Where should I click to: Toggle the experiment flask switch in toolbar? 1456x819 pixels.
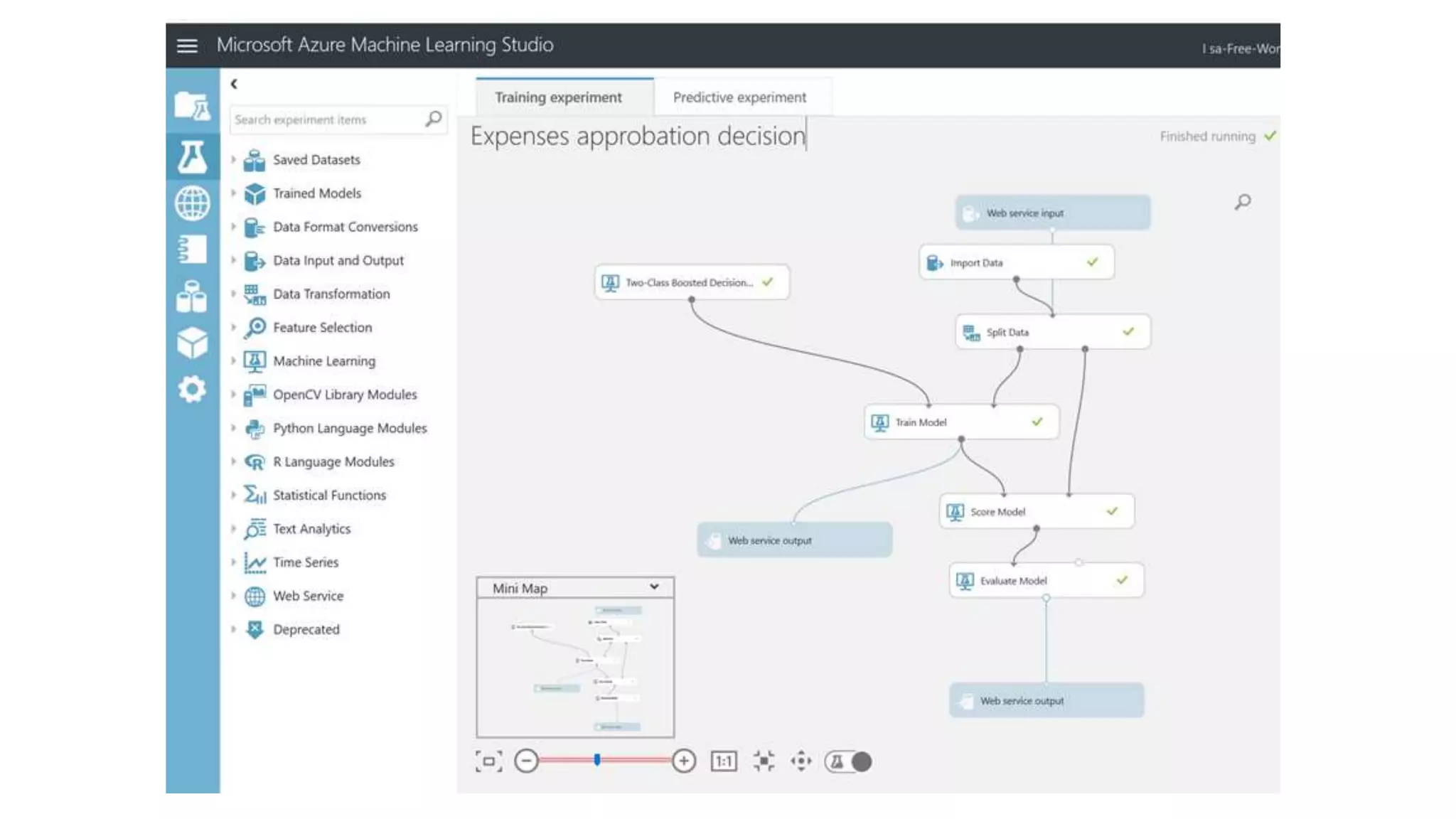click(x=848, y=761)
